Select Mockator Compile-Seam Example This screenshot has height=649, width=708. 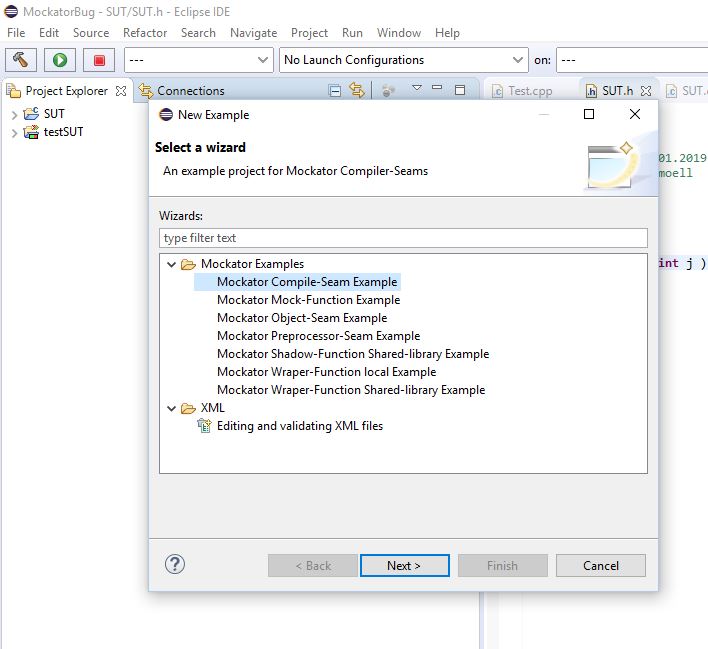307,282
